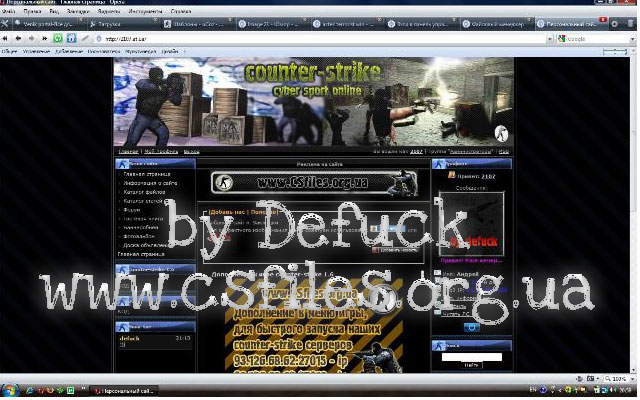Open the Закладки menu
The height and width of the screenshot is (400, 640).
point(78,11)
